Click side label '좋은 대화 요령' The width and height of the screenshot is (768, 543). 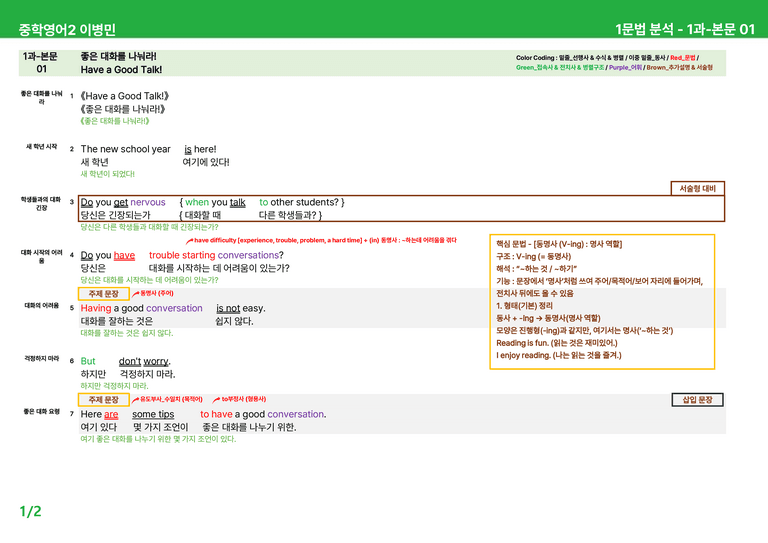pos(42,412)
